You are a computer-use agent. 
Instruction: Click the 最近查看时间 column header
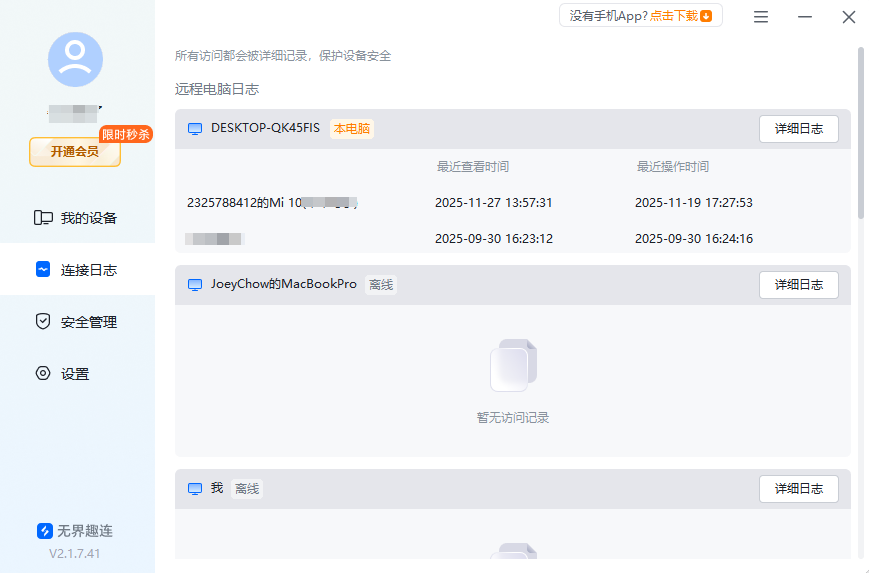pos(473,167)
